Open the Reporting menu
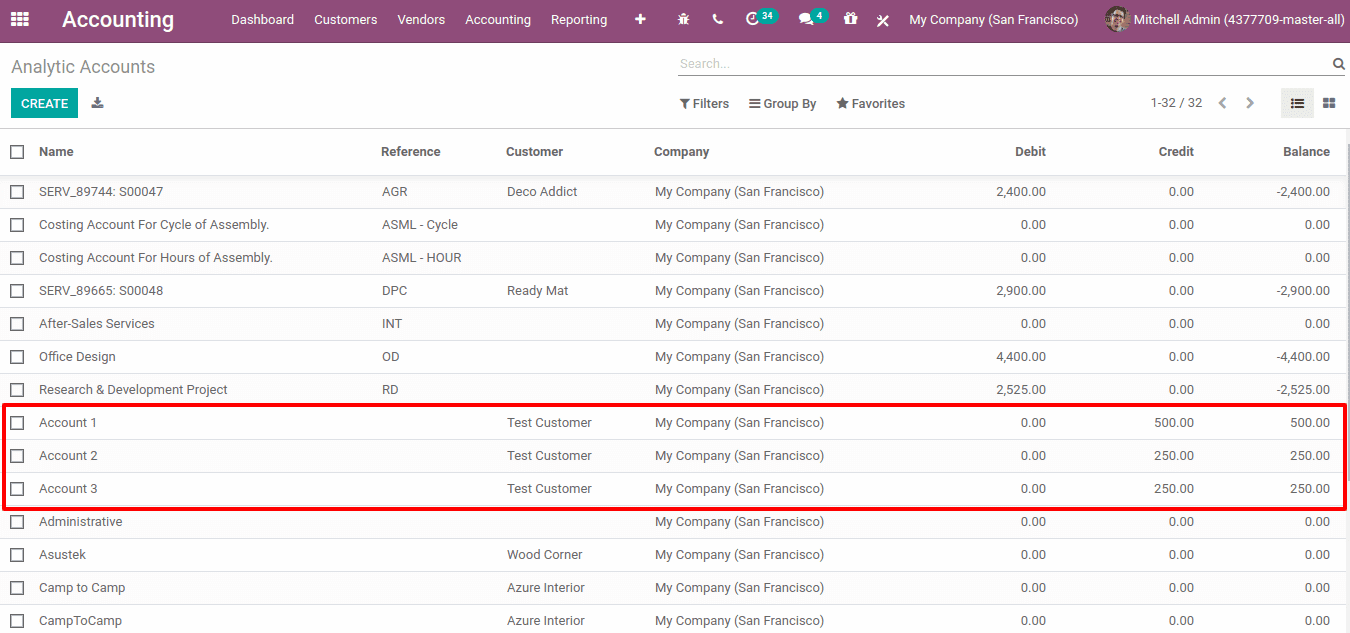 click(x=579, y=20)
